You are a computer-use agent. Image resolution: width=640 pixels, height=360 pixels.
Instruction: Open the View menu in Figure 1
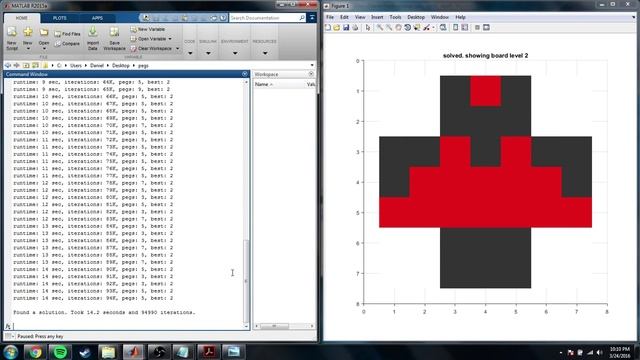click(x=360, y=17)
